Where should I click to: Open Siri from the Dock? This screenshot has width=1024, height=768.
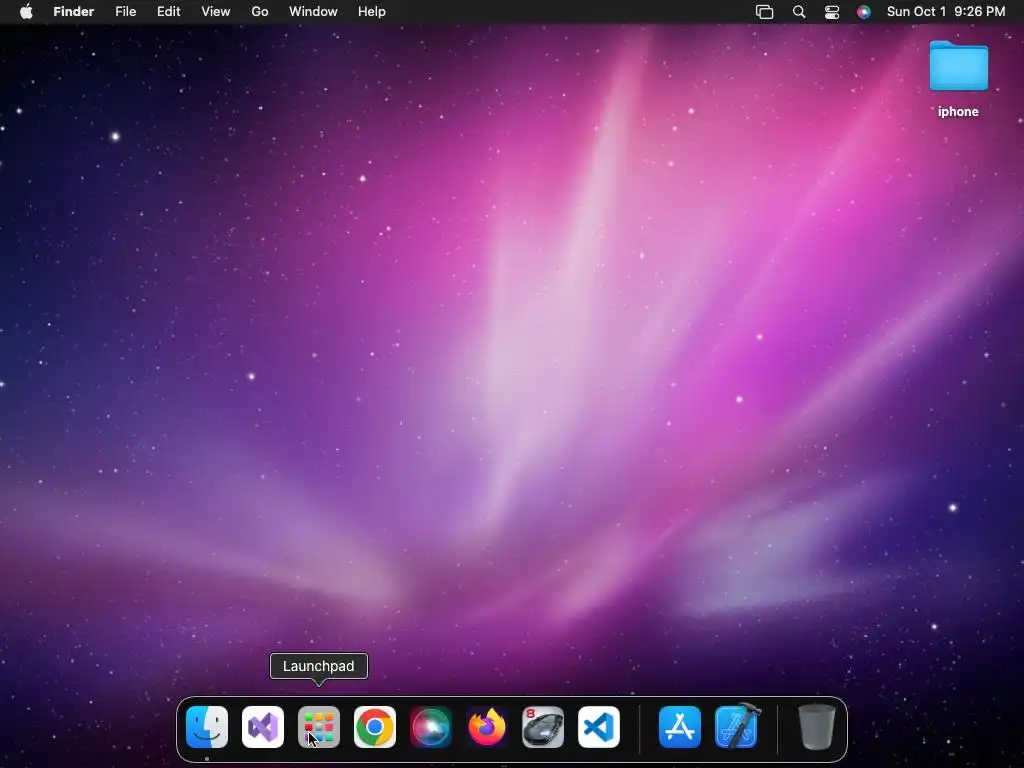point(430,727)
